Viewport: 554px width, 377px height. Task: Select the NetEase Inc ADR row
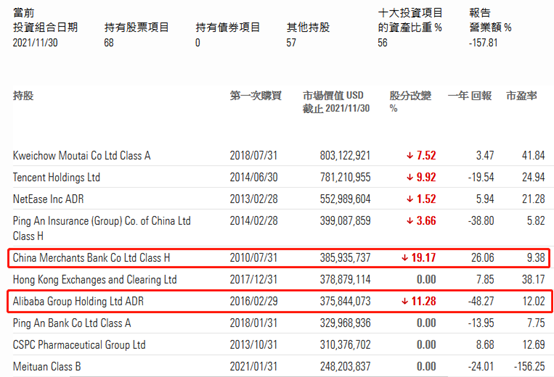(x=279, y=199)
